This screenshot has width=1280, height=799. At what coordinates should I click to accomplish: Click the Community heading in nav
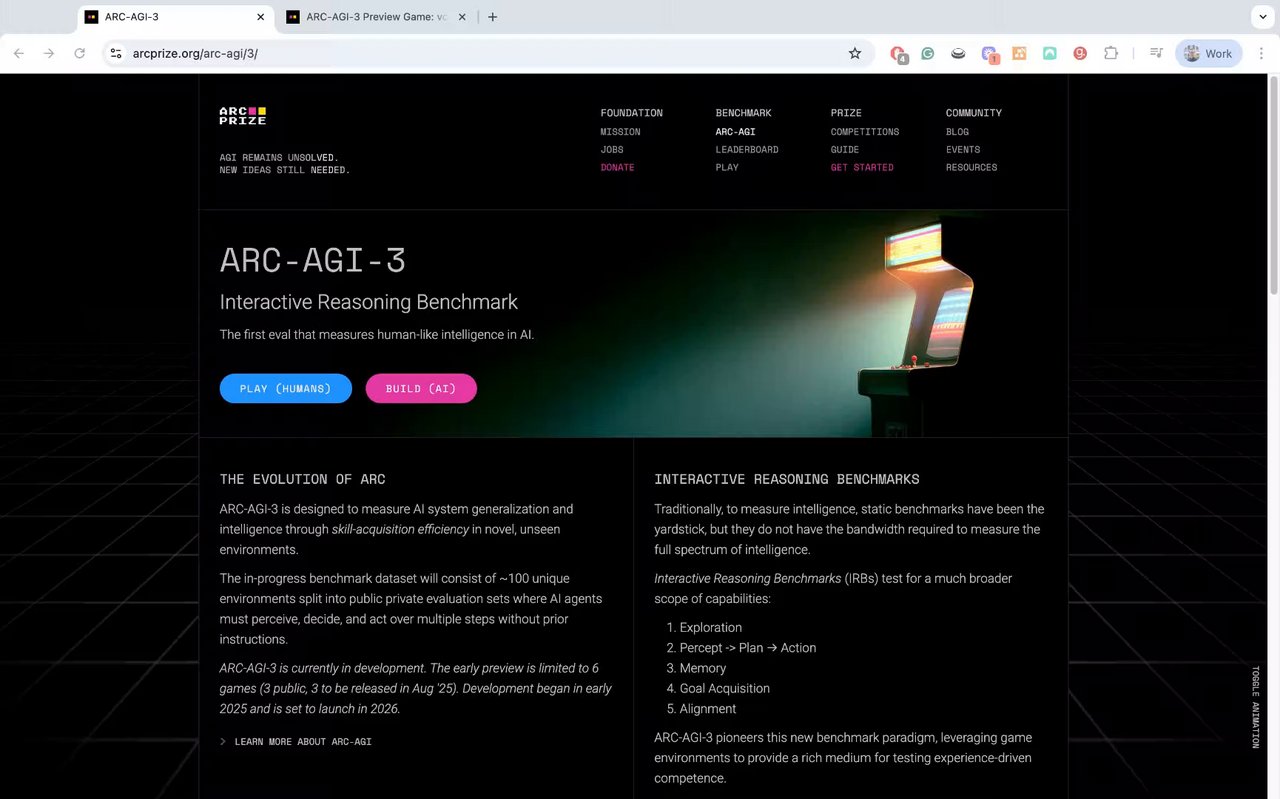[973, 113]
